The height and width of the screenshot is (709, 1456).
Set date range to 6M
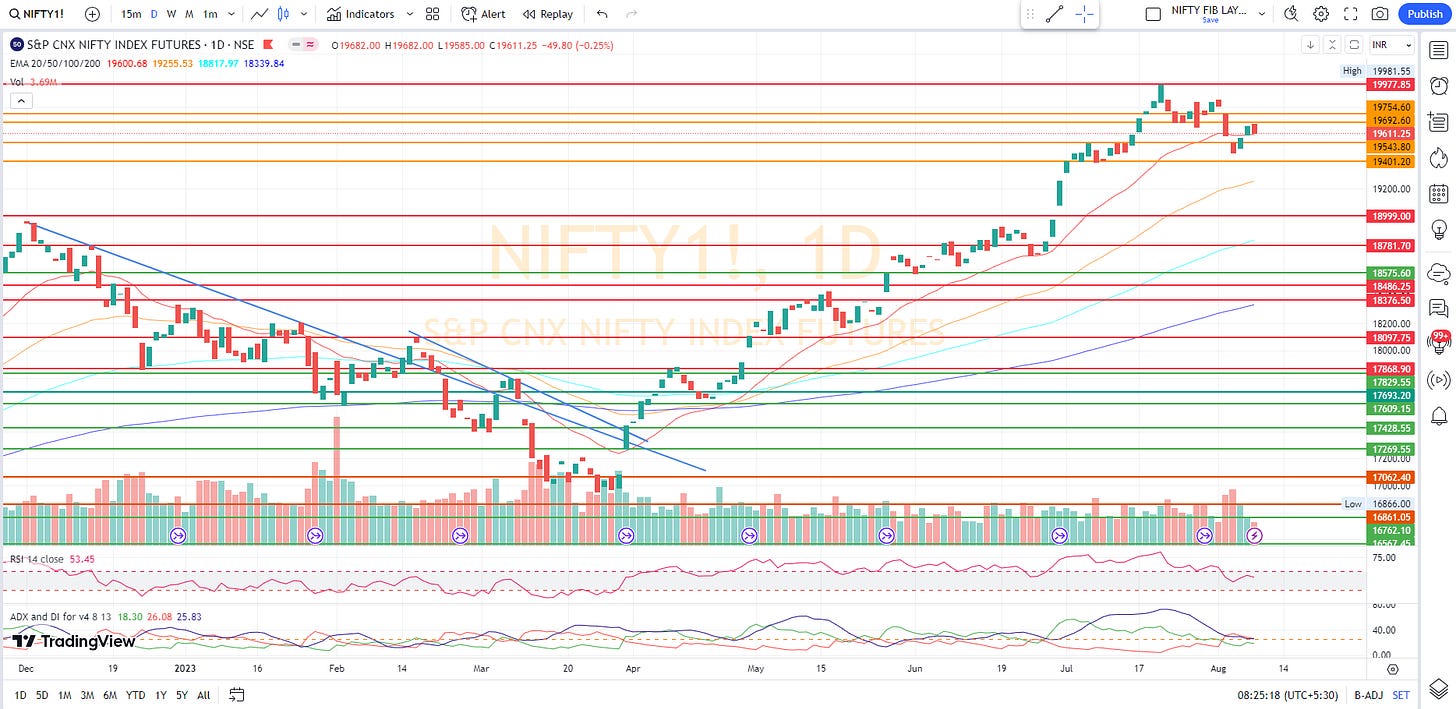point(111,694)
